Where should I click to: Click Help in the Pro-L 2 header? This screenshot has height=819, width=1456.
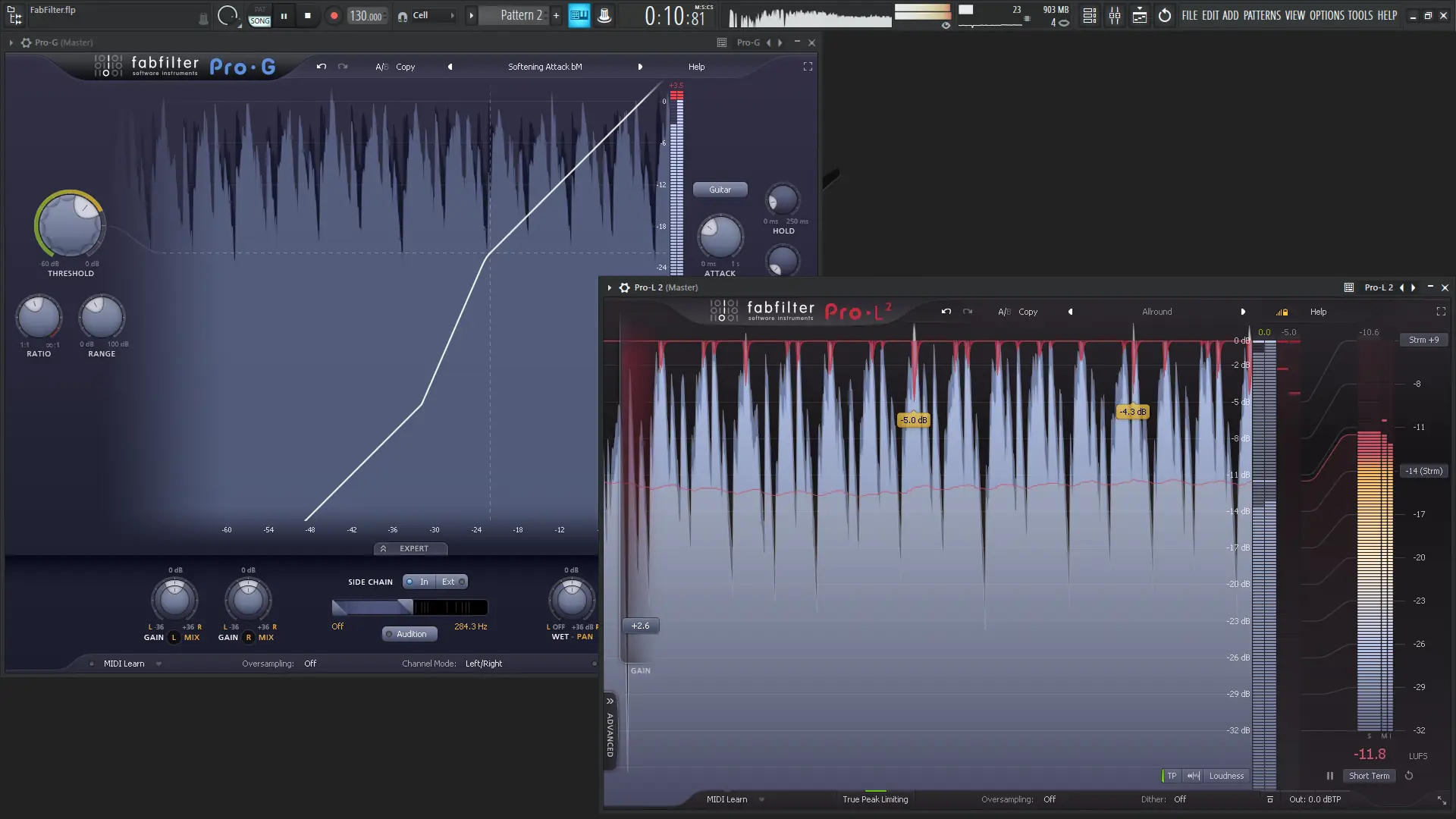1318,312
